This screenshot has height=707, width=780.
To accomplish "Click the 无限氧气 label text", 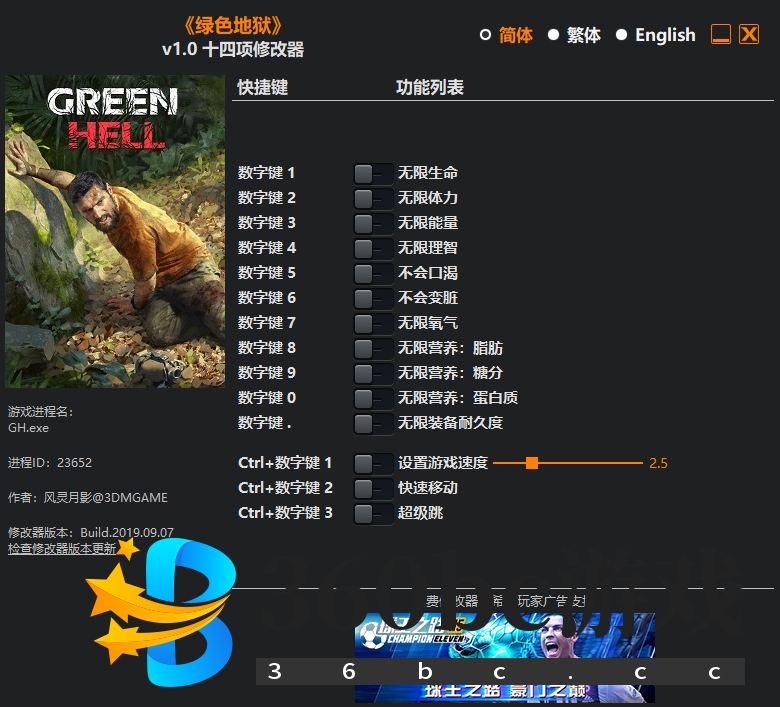I will pos(427,323).
